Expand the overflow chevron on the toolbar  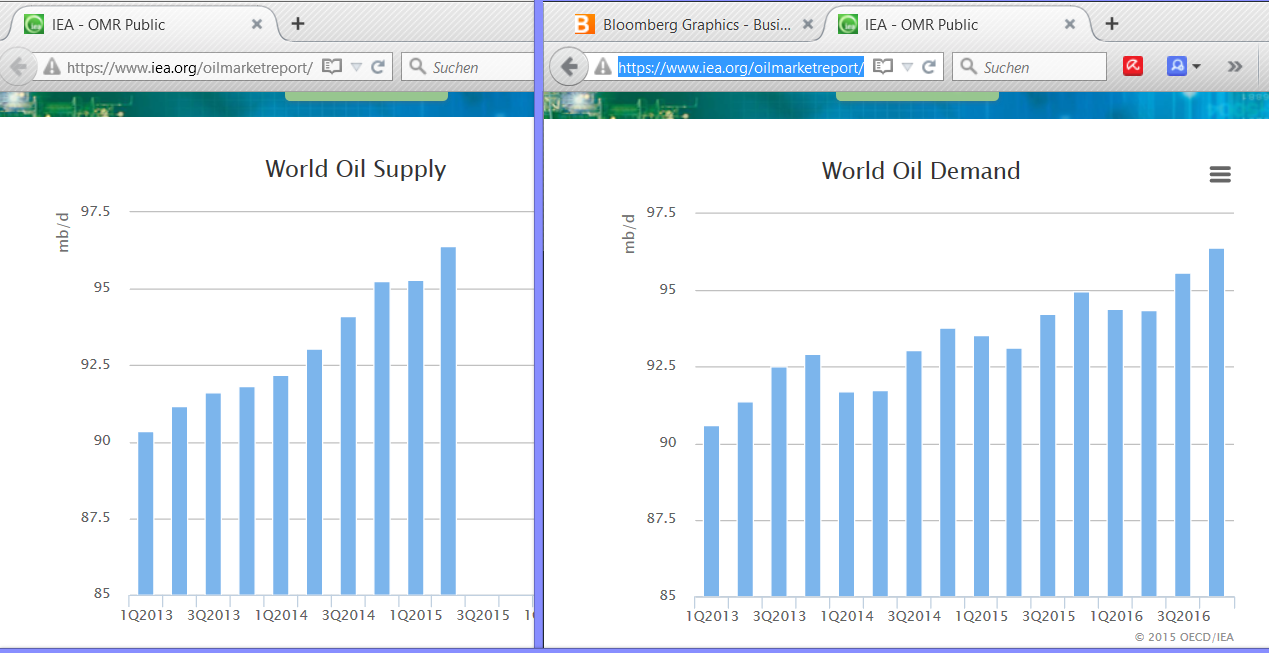pos(1235,66)
